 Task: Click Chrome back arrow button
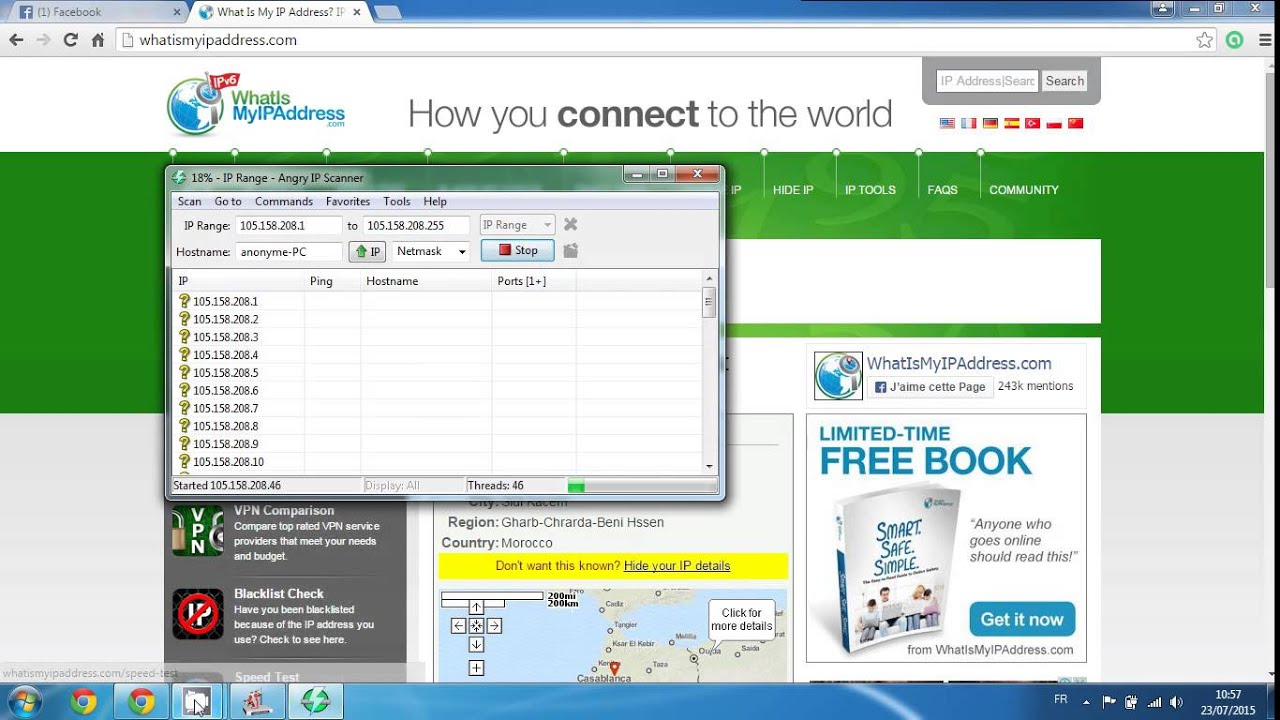16,40
